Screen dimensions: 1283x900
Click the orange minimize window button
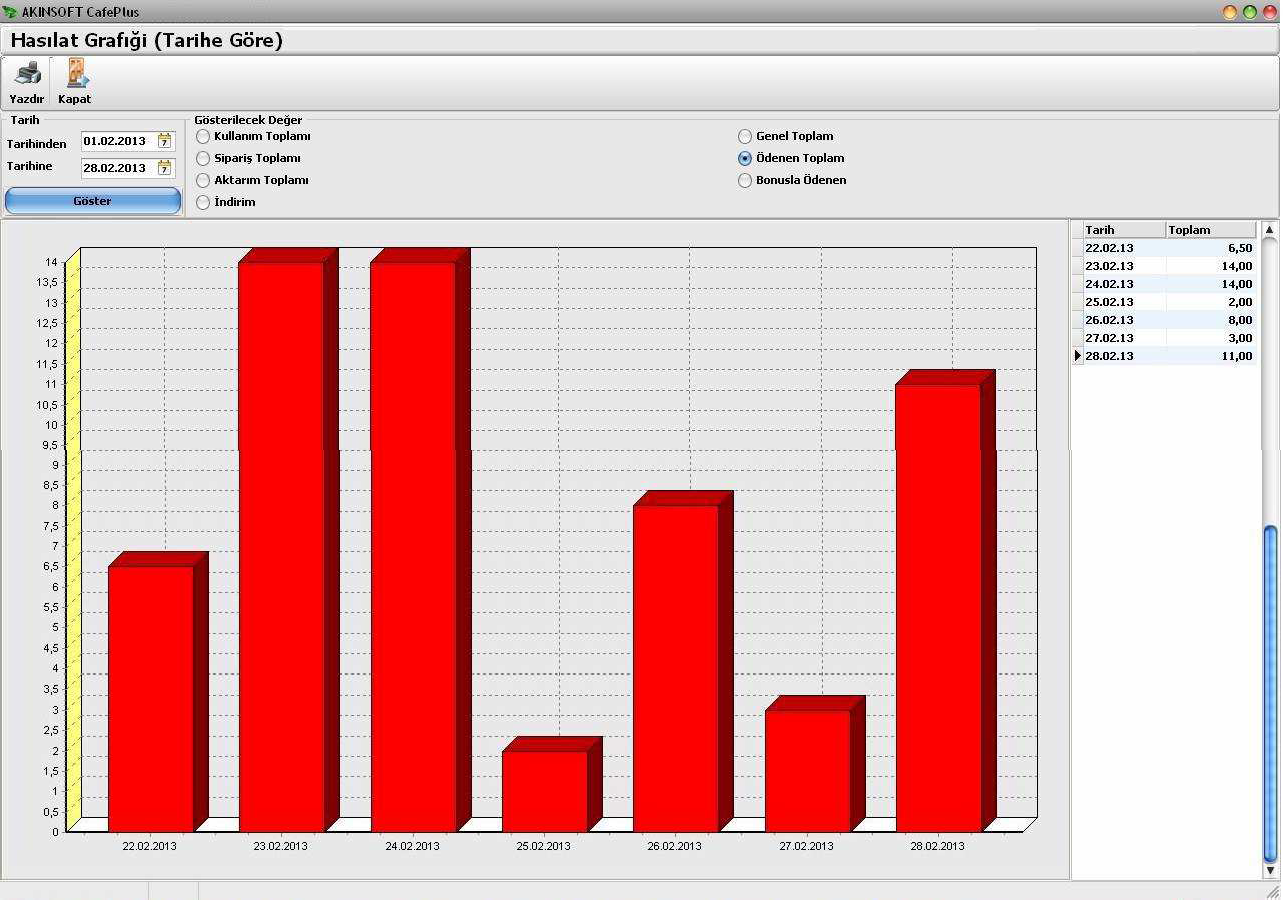pos(1230,12)
